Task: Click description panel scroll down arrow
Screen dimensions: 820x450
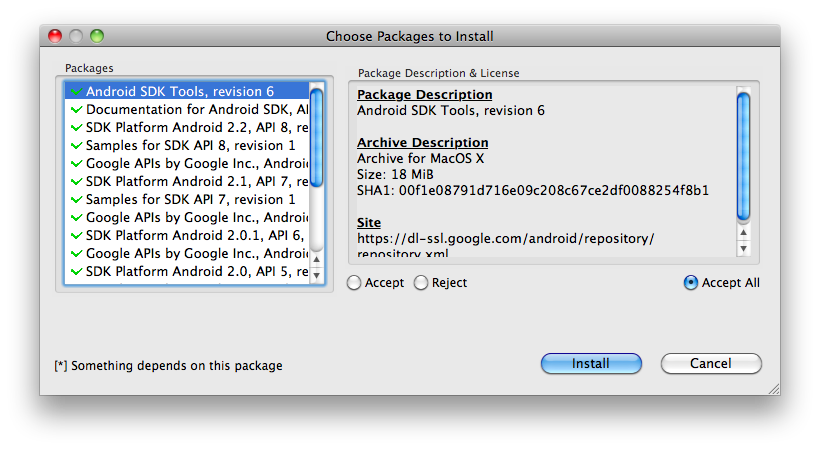Action: (x=743, y=248)
